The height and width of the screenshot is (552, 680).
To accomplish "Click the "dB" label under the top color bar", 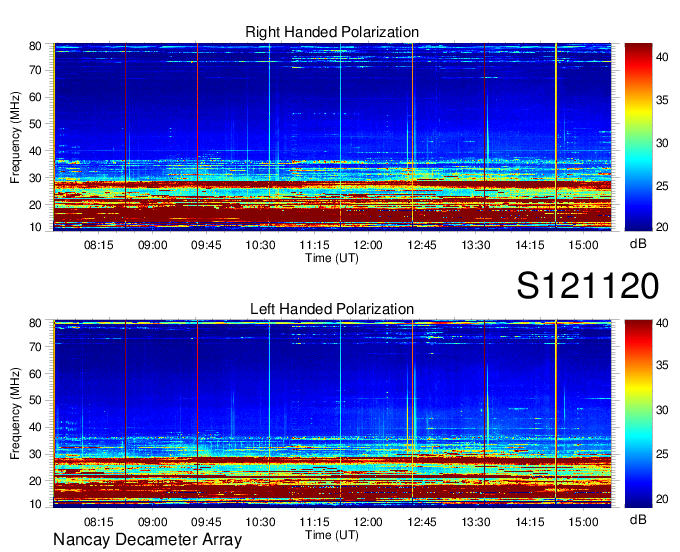I will pos(638,244).
